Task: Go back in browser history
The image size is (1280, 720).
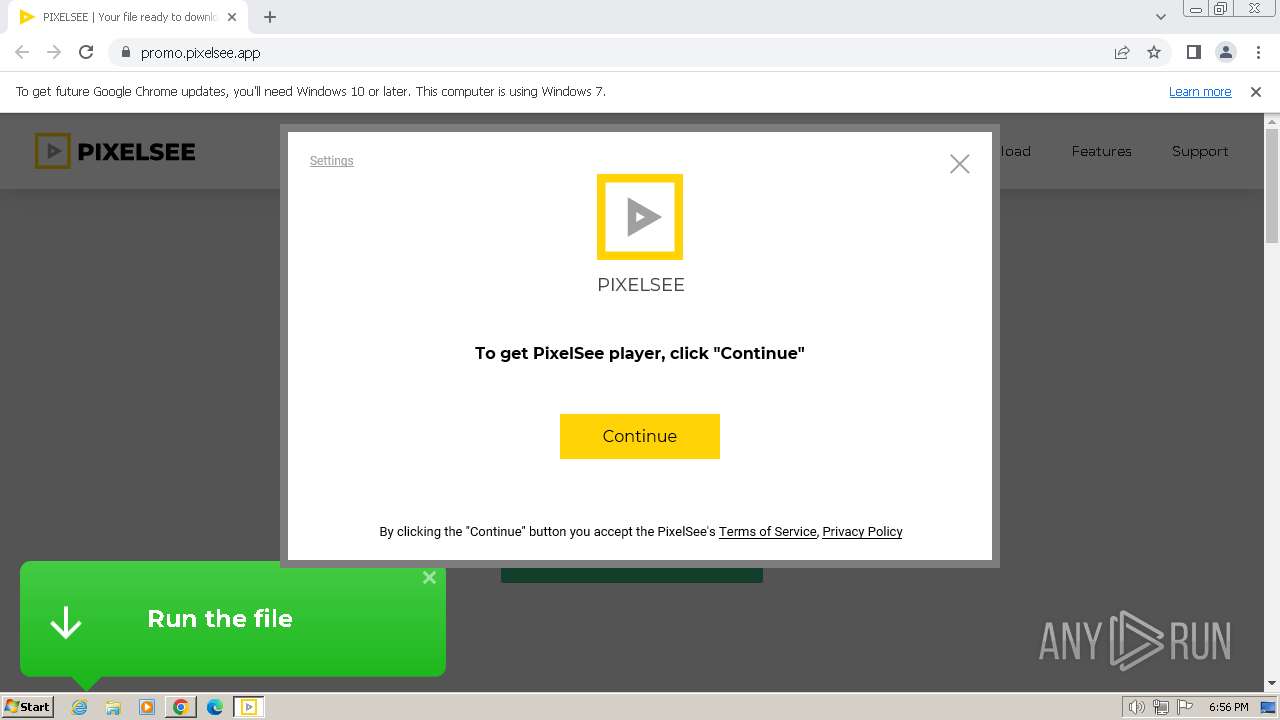Action: [22, 53]
